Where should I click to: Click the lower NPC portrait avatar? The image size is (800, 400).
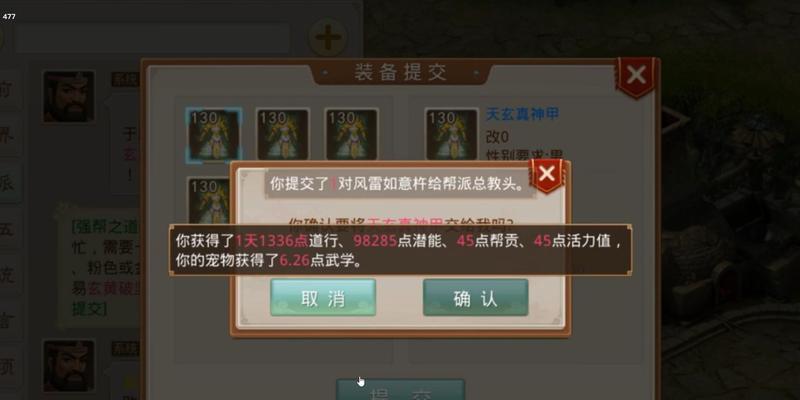(x=68, y=366)
